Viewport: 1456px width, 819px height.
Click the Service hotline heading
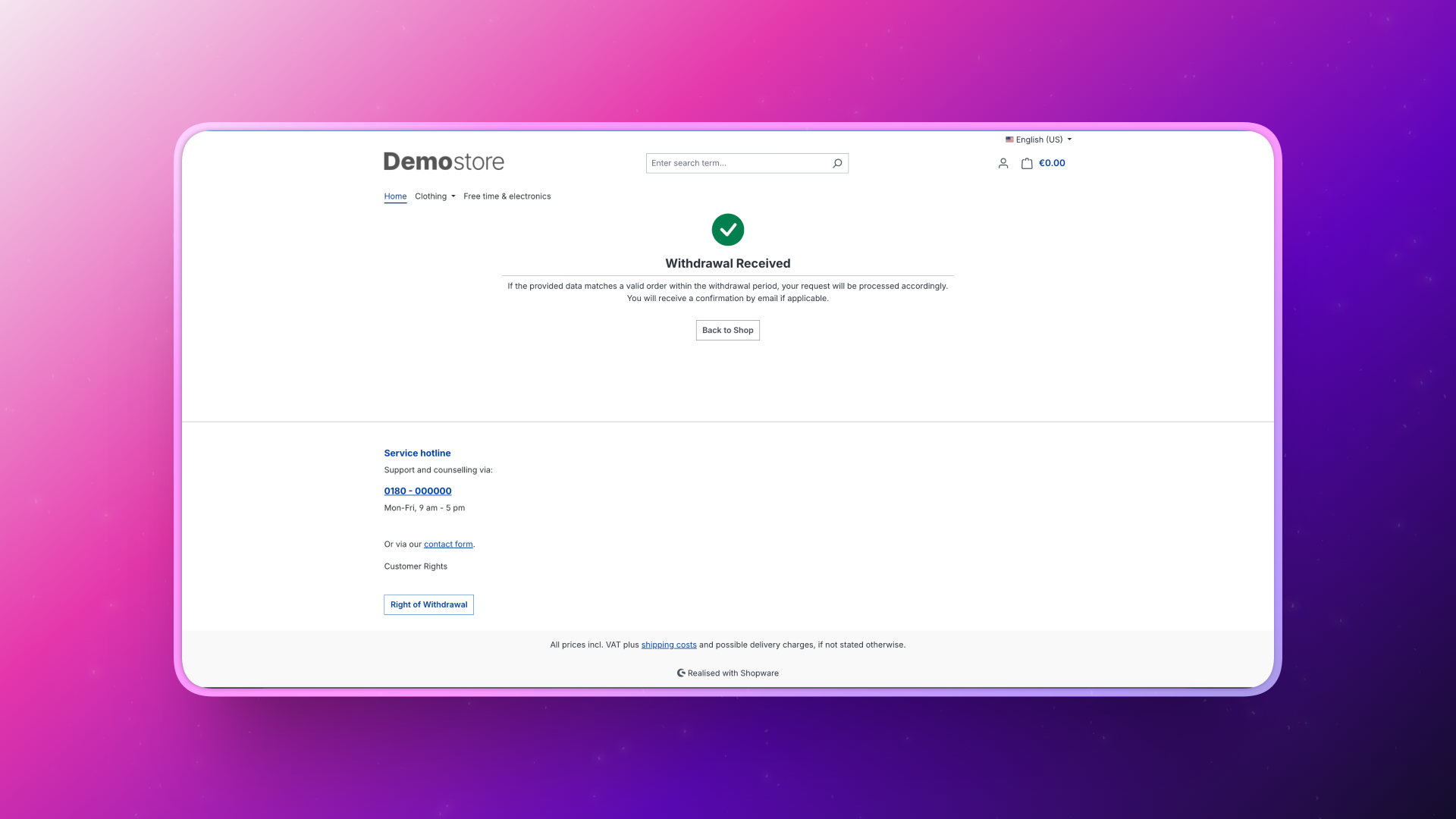pos(417,453)
